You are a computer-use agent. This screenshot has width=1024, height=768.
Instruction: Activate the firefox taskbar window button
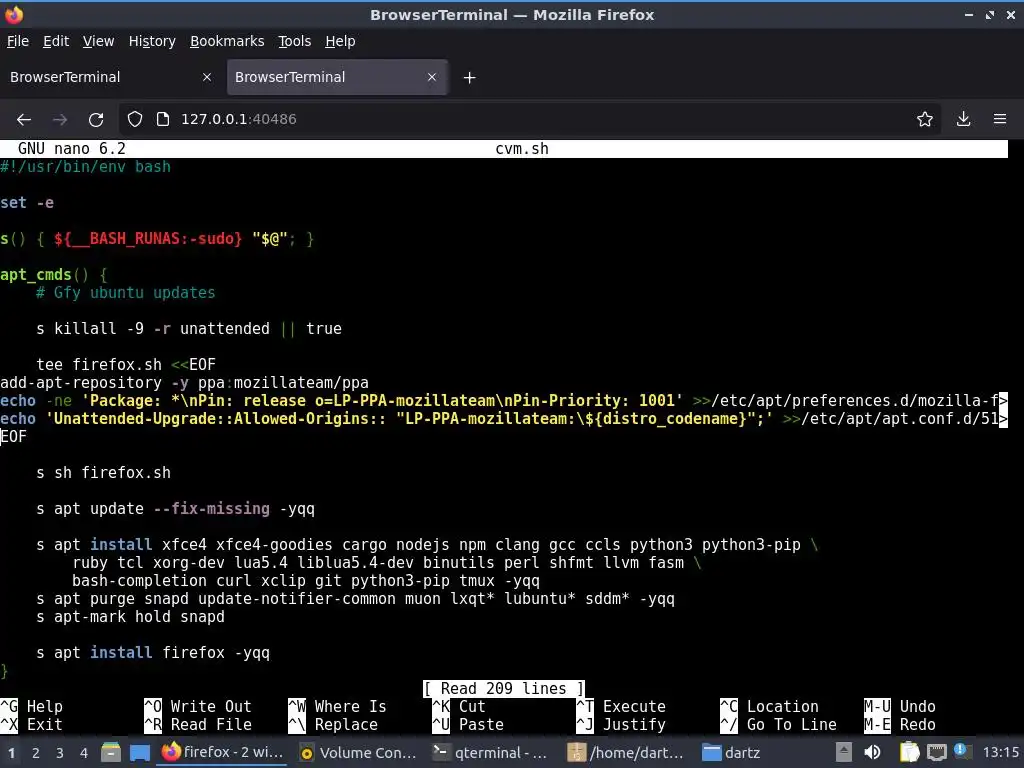(x=222, y=752)
